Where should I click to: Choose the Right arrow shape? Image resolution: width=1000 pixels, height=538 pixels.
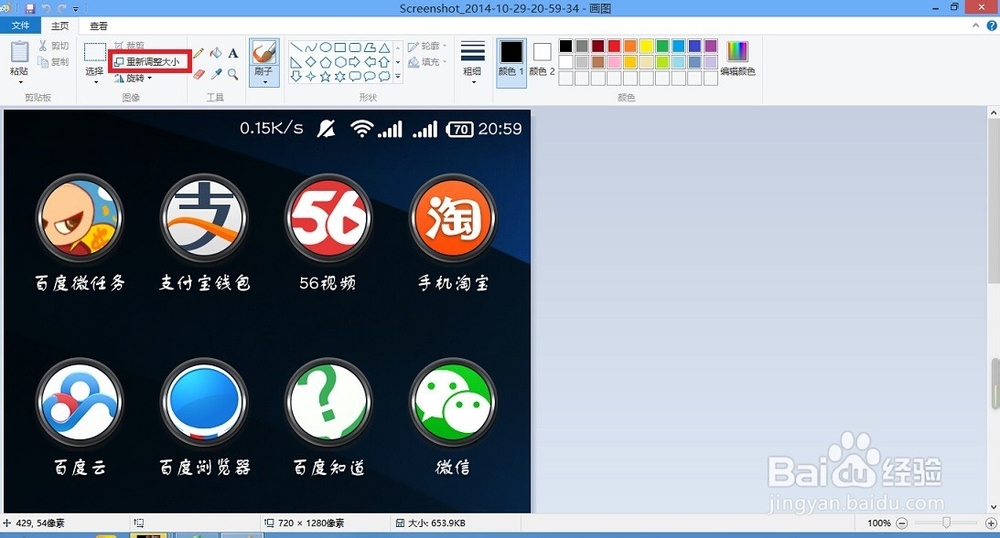point(355,62)
